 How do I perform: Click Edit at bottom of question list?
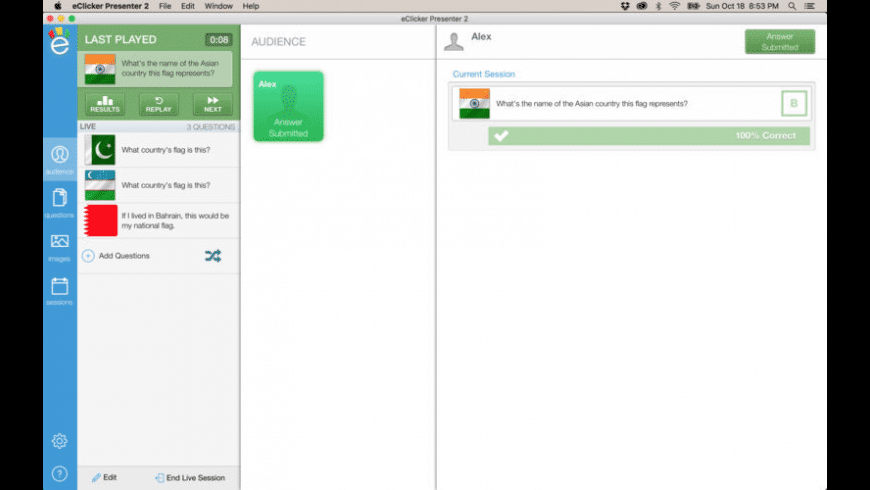tap(104, 477)
